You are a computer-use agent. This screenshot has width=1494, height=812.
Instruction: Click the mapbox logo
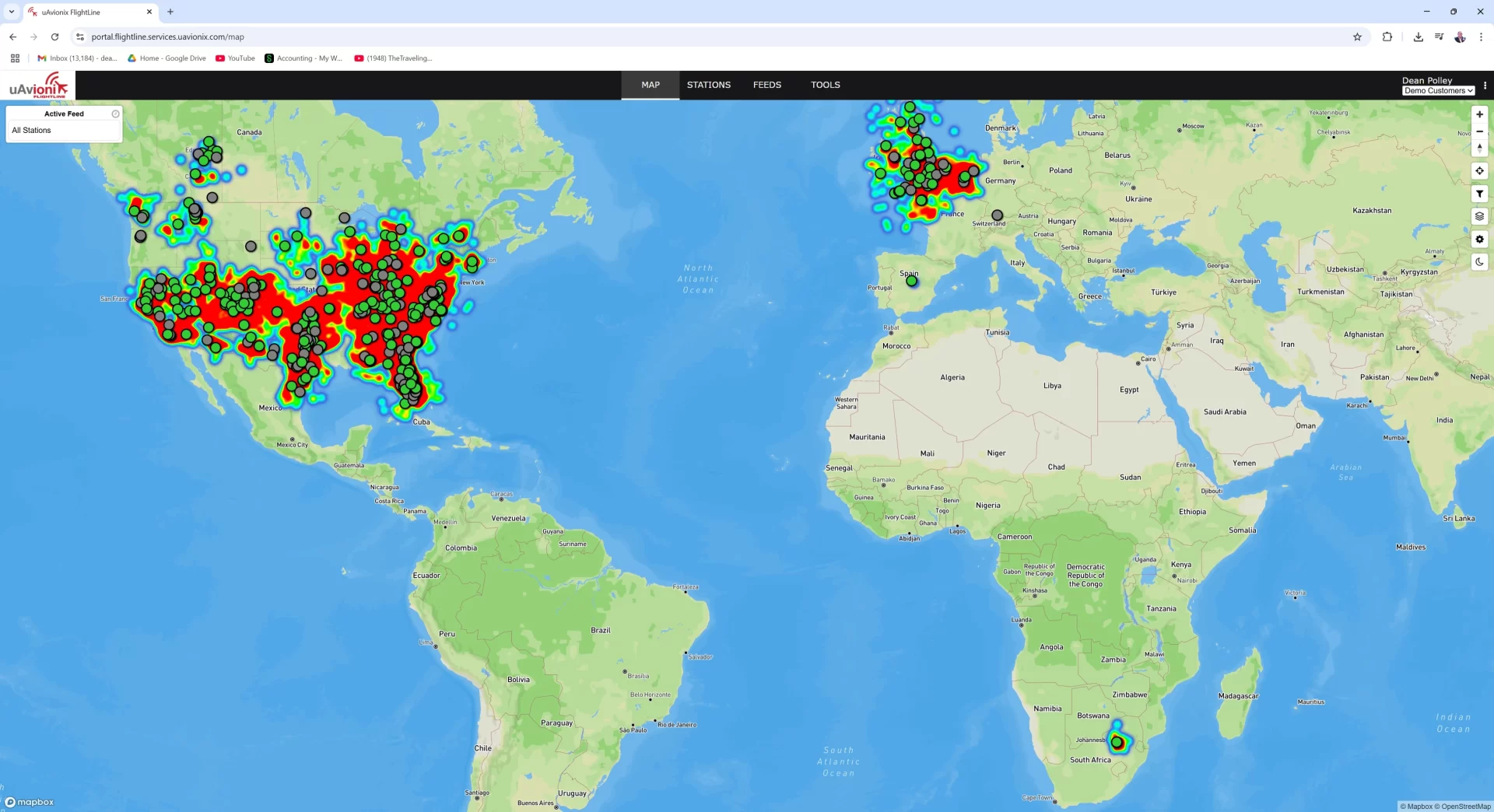coord(30,802)
